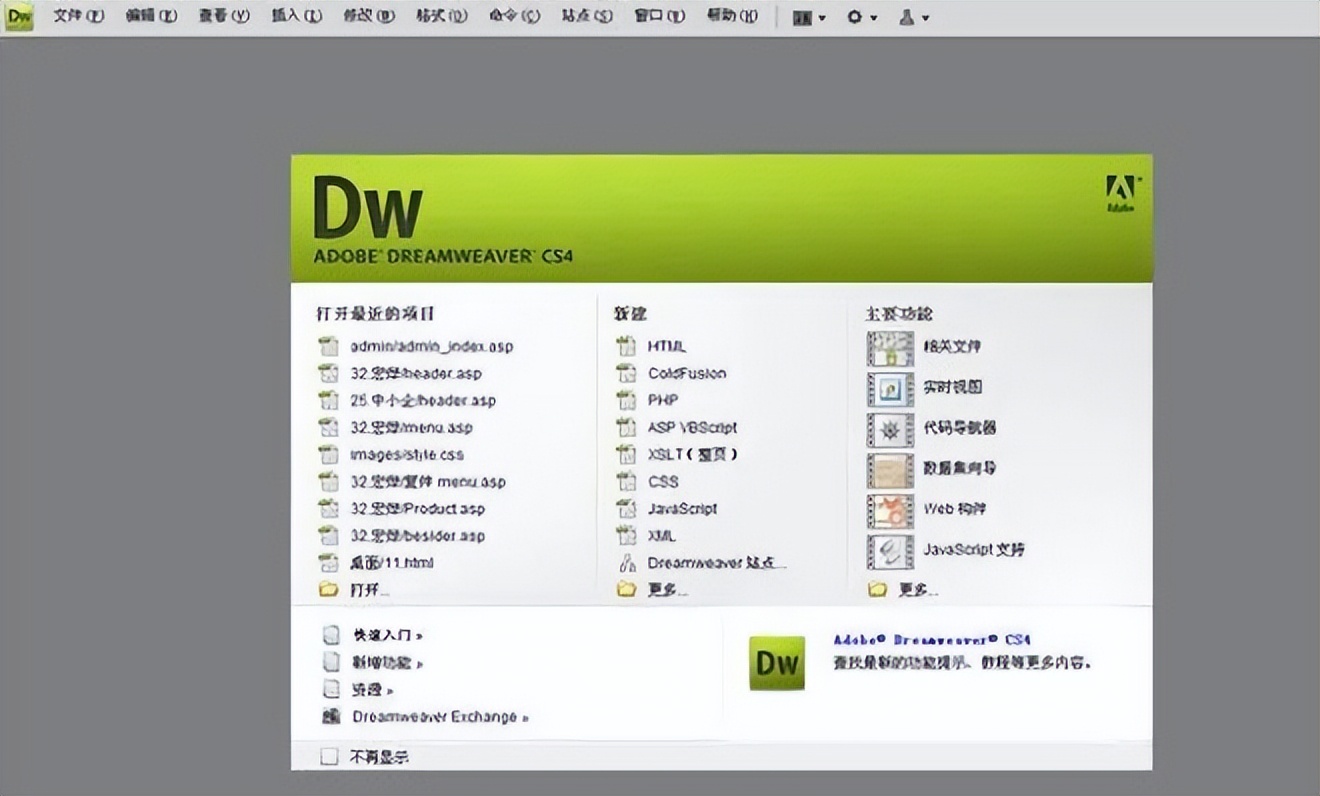Image resolution: width=1320 pixels, height=796 pixels.
Task: Open the 文件 menu
Action: point(77,16)
